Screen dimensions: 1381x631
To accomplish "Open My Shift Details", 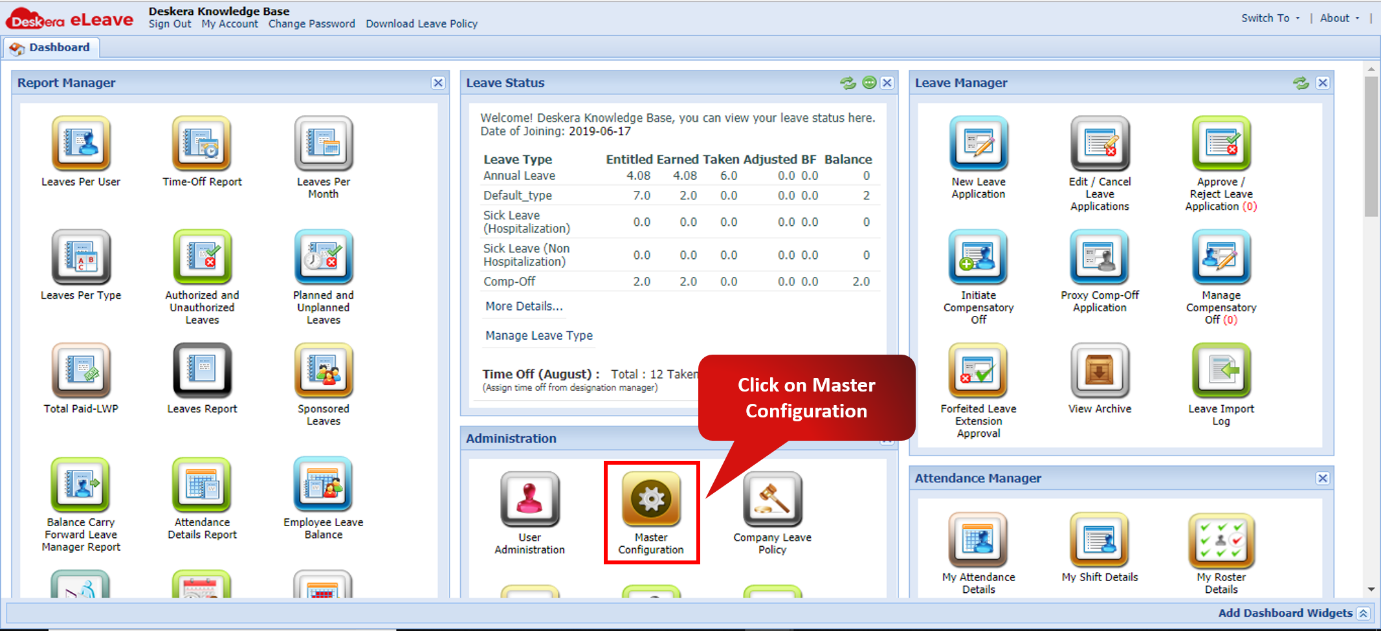I will click(x=1100, y=541).
